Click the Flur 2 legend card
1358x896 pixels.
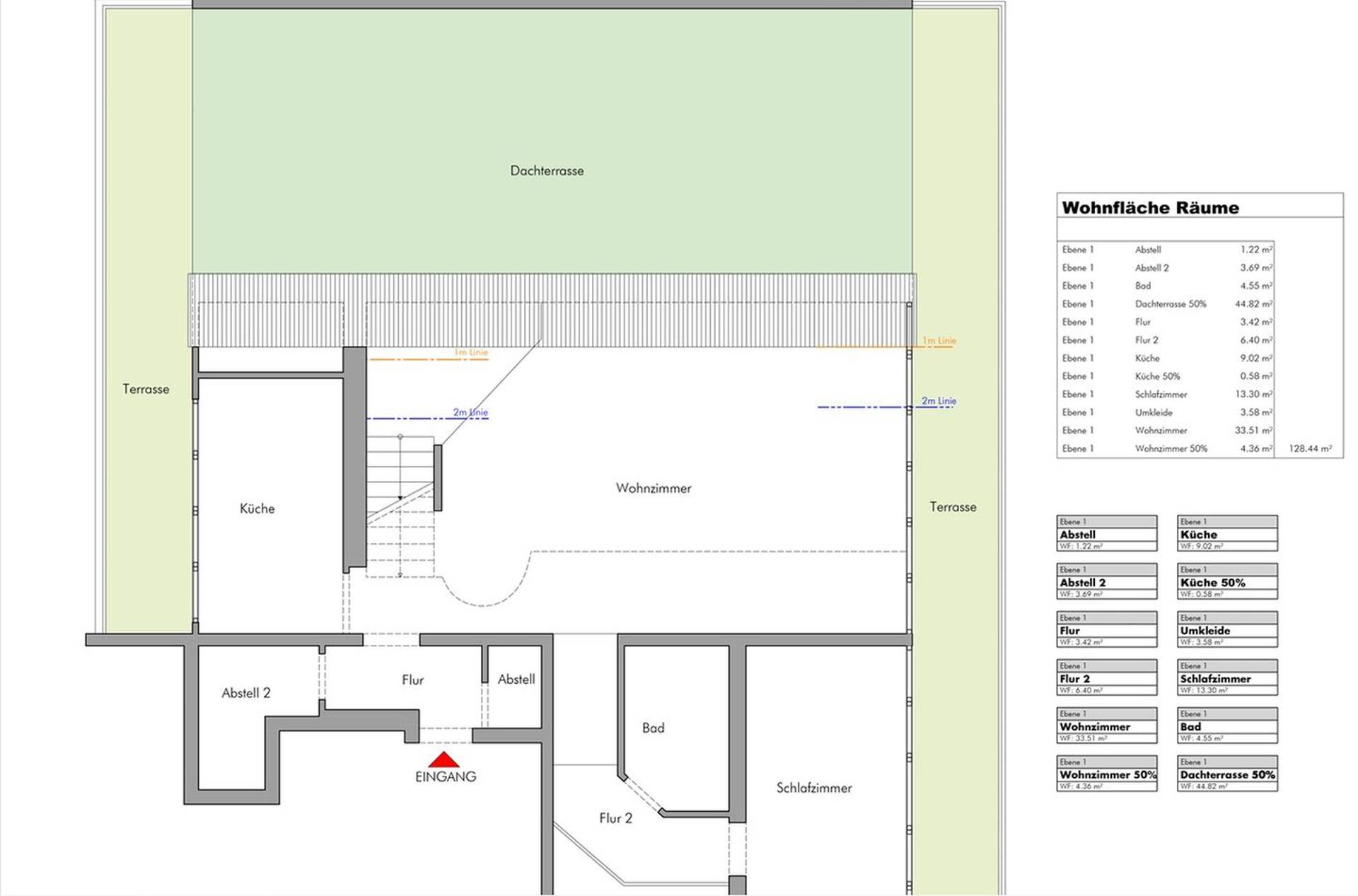pyautogui.click(x=1107, y=677)
